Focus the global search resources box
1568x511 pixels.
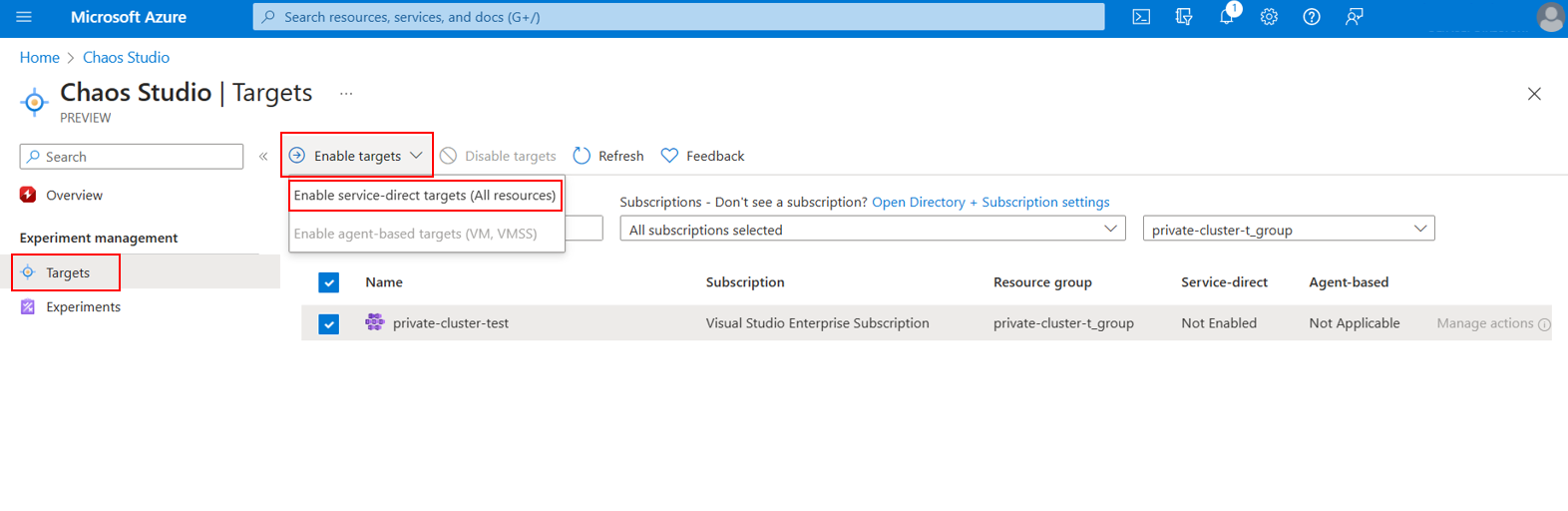coord(678,17)
